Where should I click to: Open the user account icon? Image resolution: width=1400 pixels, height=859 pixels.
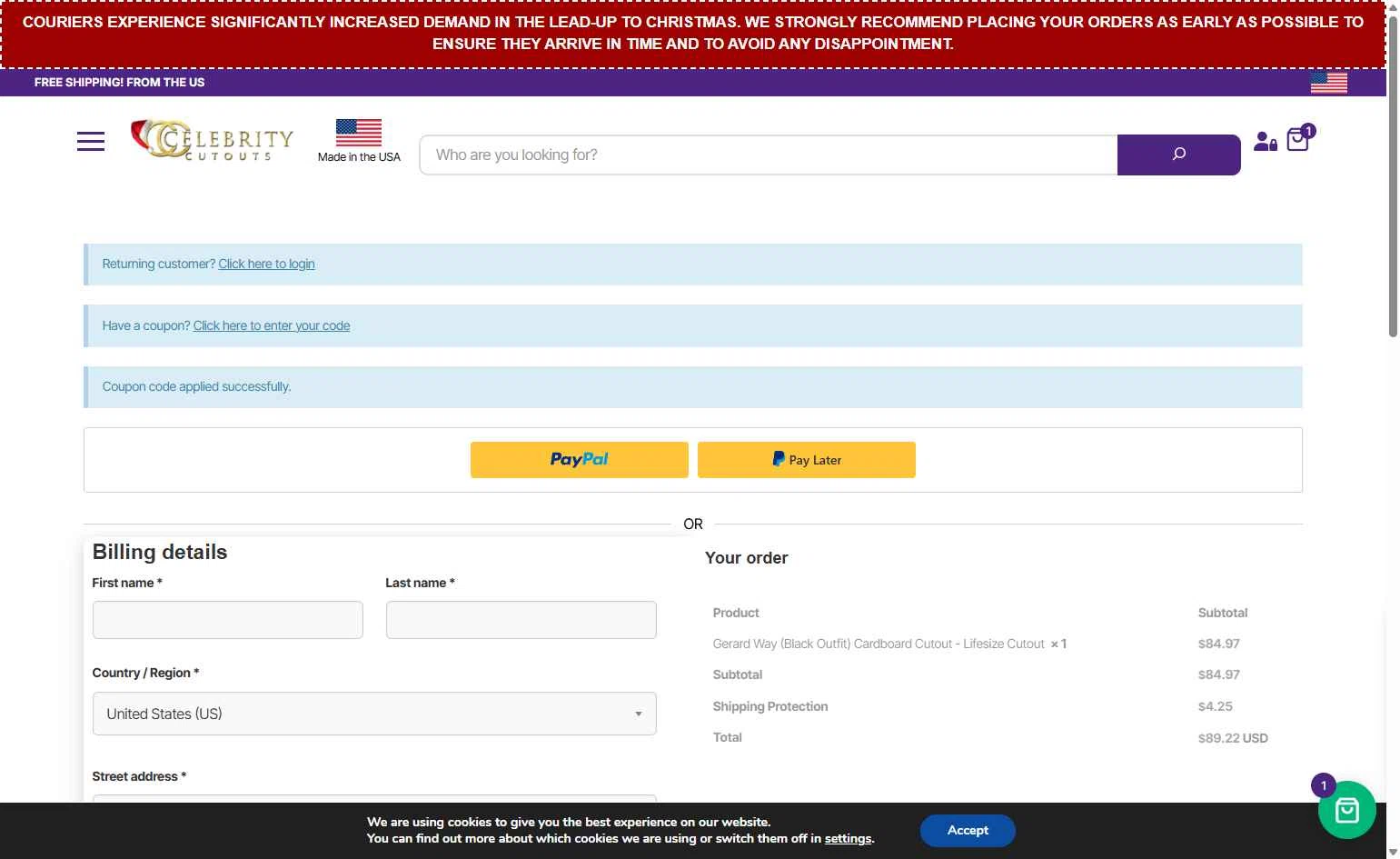(x=1265, y=141)
